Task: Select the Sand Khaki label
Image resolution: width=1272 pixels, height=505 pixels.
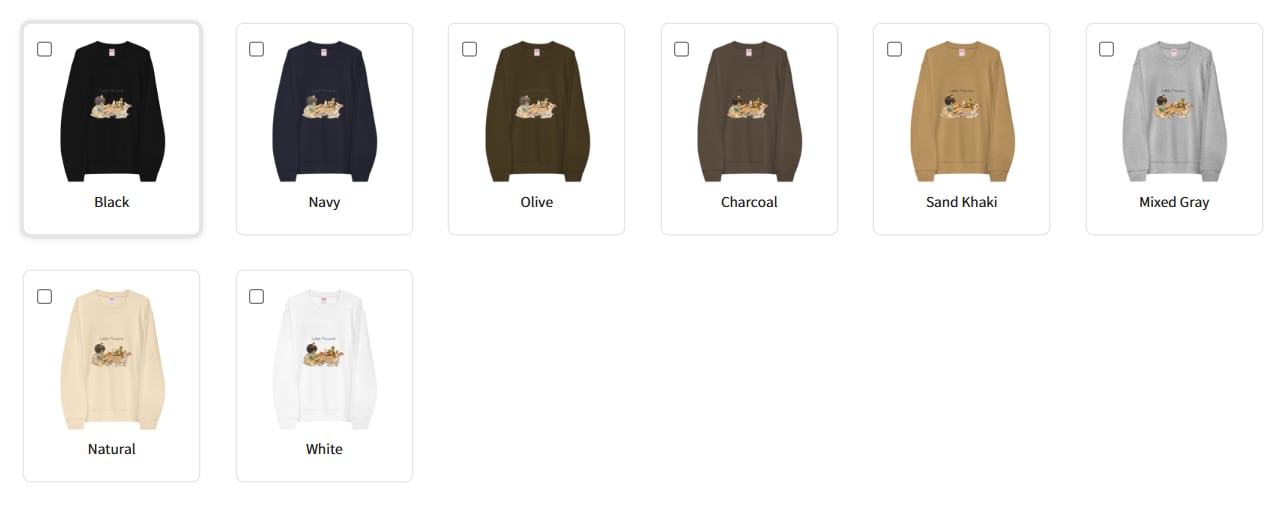Action: click(962, 202)
